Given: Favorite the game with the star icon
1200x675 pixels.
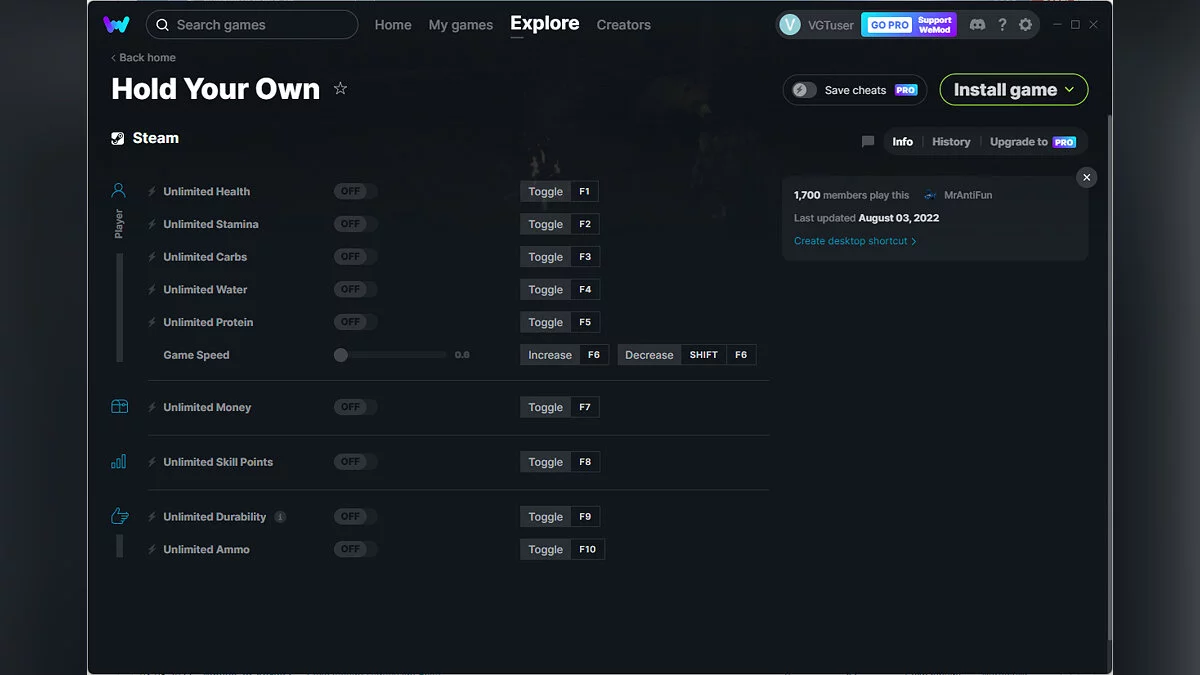Looking at the screenshot, I should coord(340,88).
